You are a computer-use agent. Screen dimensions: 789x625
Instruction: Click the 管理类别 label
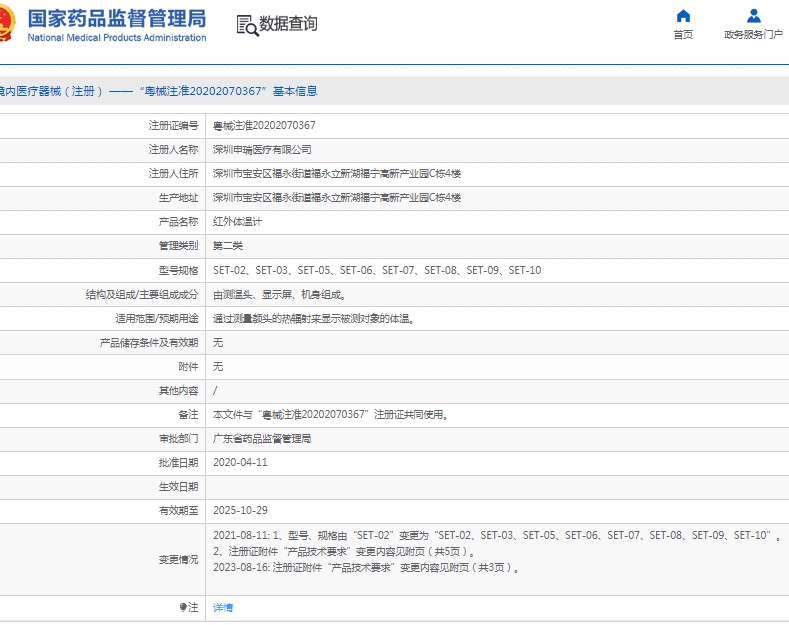(x=178, y=246)
